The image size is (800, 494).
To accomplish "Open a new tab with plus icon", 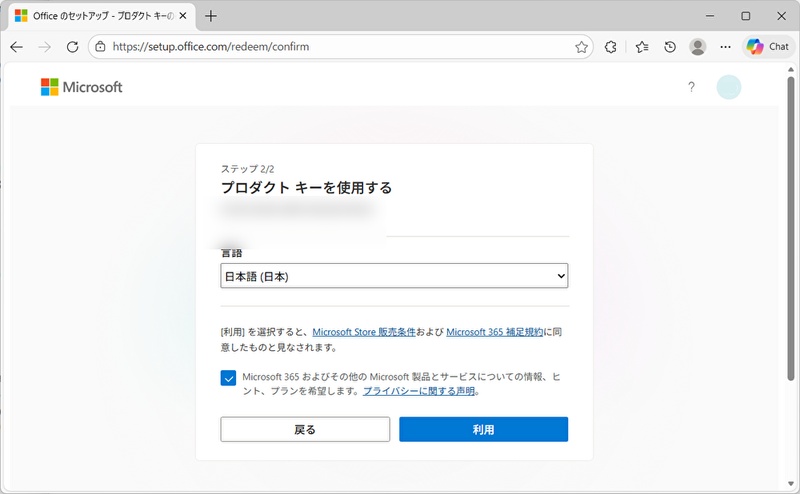I will (x=211, y=16).
